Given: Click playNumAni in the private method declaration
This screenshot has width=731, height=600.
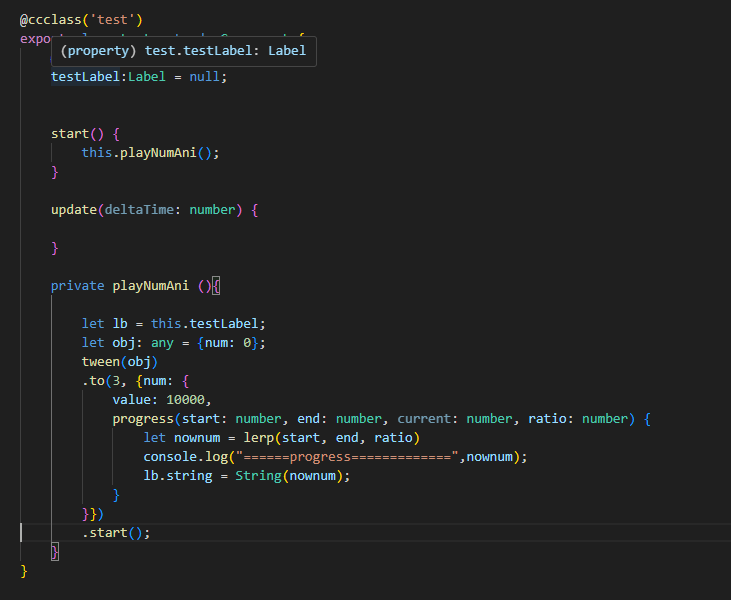Looking at the screenshot, I should (151, 286).
